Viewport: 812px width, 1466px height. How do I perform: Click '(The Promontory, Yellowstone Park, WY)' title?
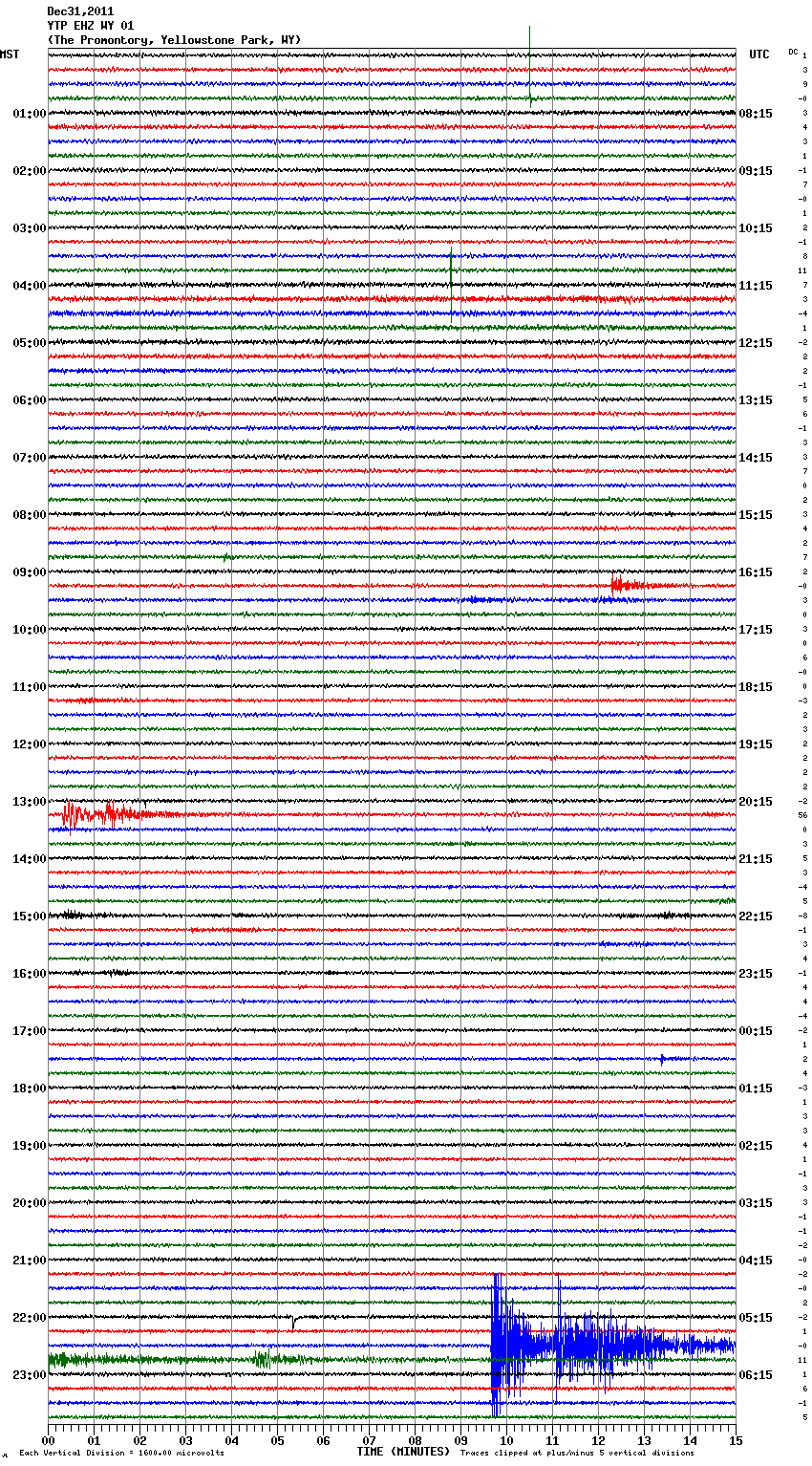click(174, 40)
